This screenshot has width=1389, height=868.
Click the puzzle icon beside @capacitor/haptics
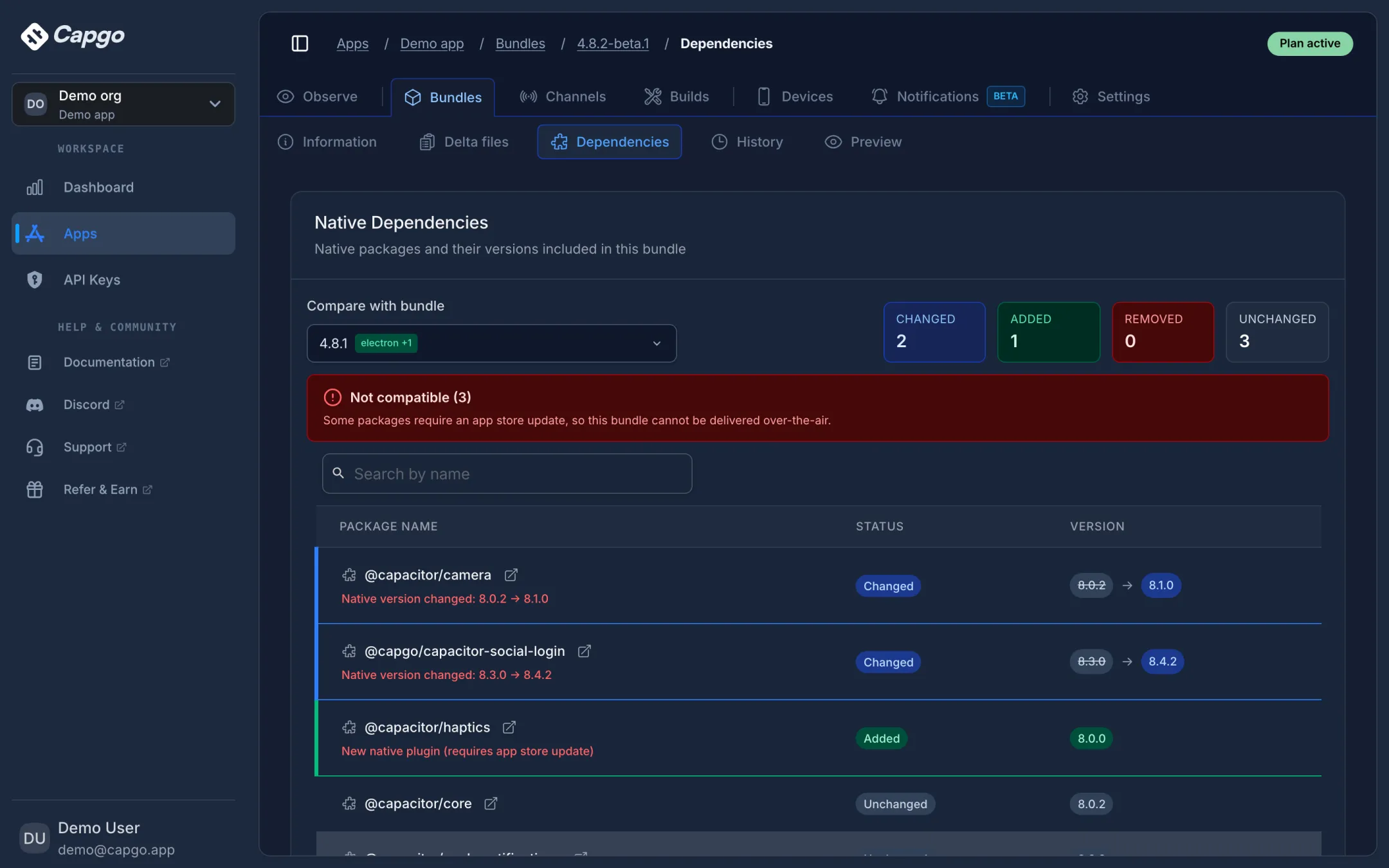click(x=349, y=727)
